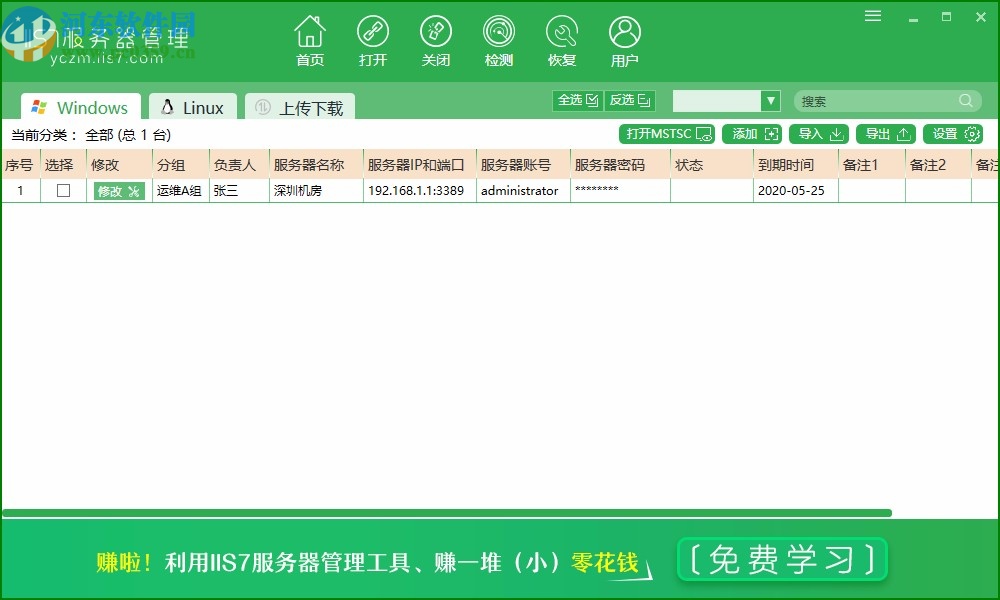Launch remote desktop via 打开MSTSC
The image size is (1000, 600).
[x=666, y=133]
